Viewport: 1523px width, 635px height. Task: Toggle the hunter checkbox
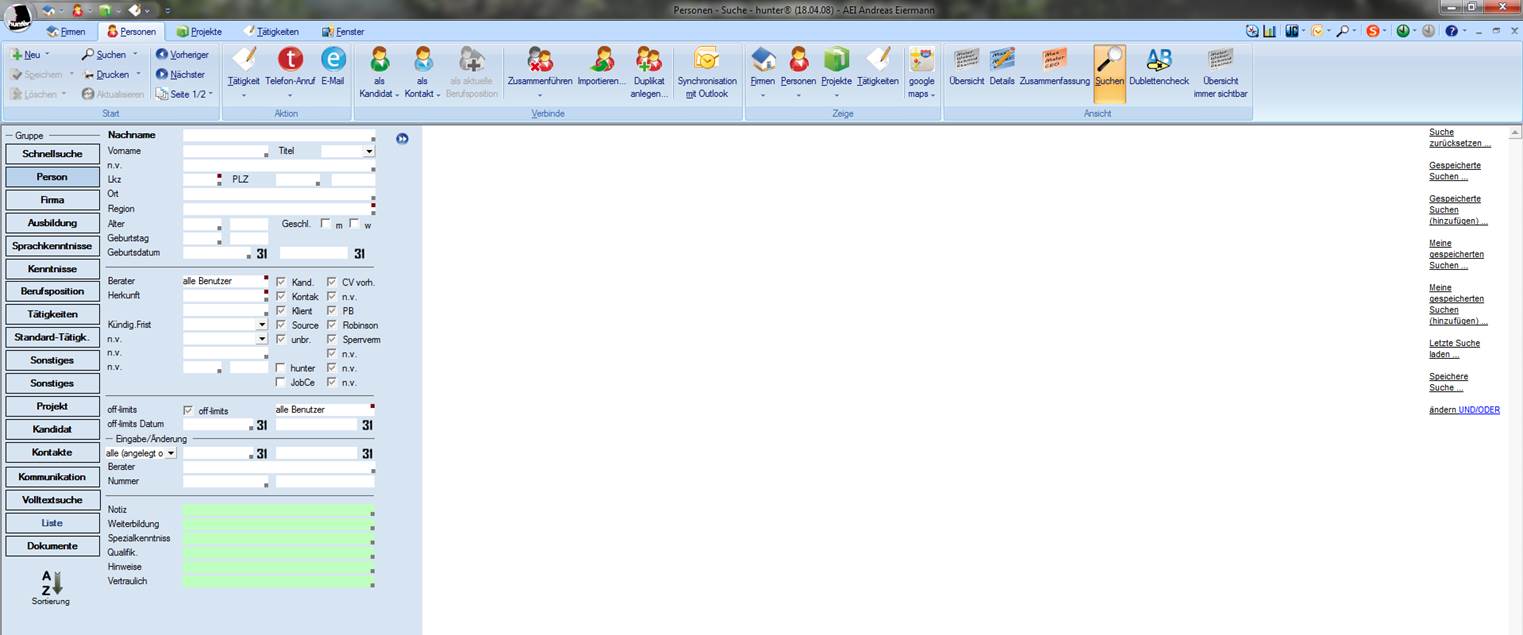click(281, 368)
